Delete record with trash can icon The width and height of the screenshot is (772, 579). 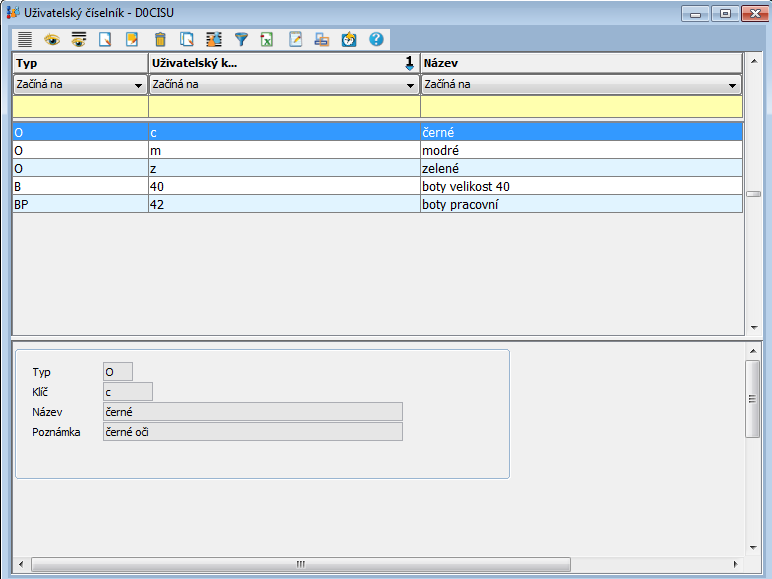pos(160,40)
